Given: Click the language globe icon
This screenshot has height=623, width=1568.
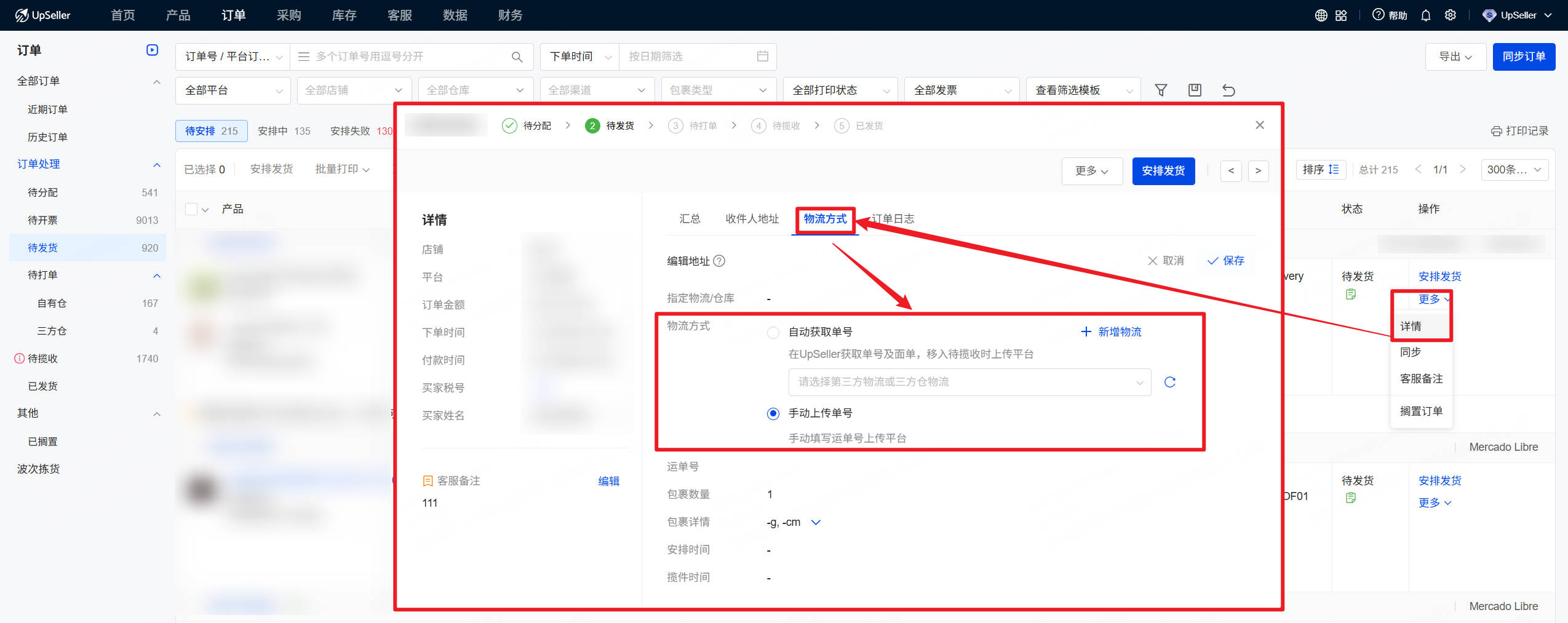Looking at the screenshot, I should 1321,15.
